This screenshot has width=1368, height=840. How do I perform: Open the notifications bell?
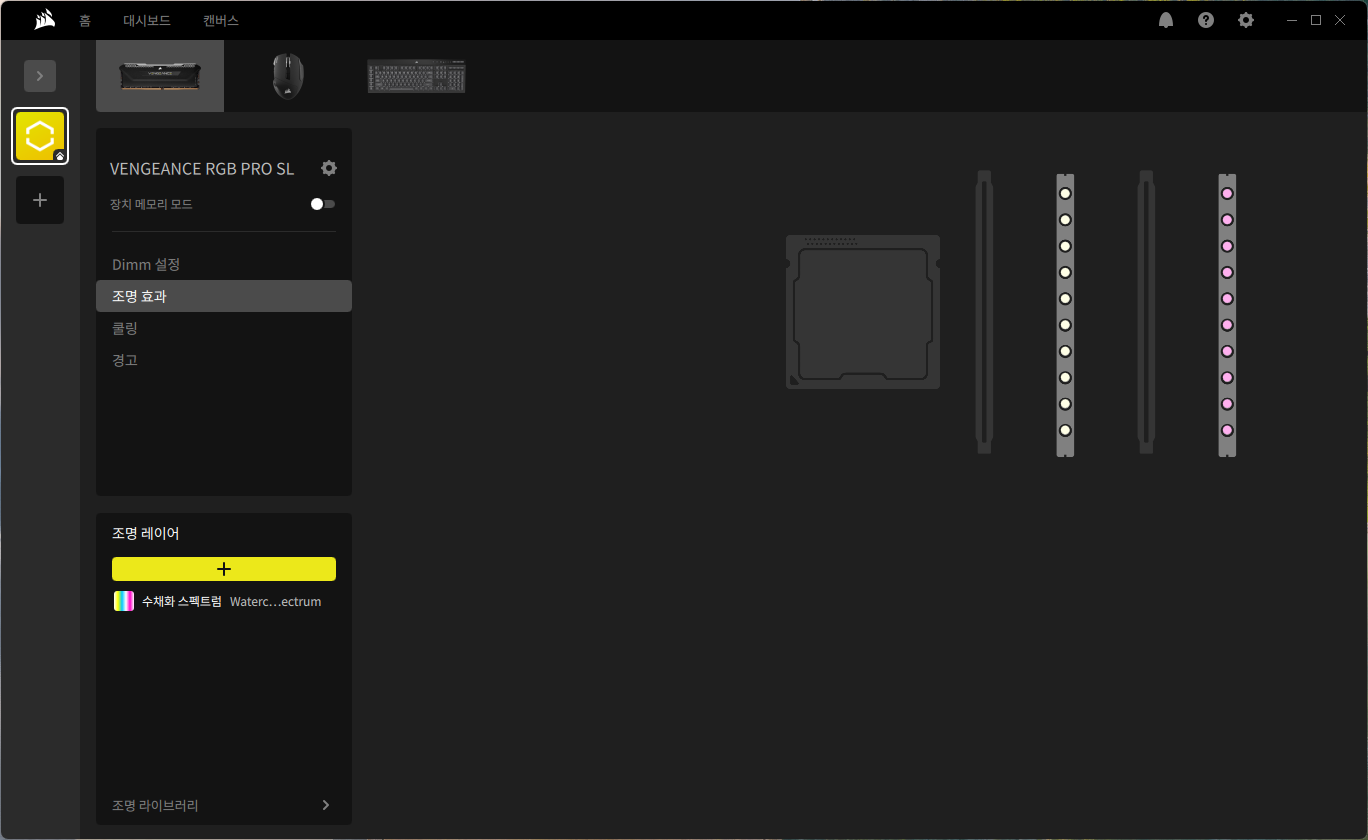[x=1166, y=20]
